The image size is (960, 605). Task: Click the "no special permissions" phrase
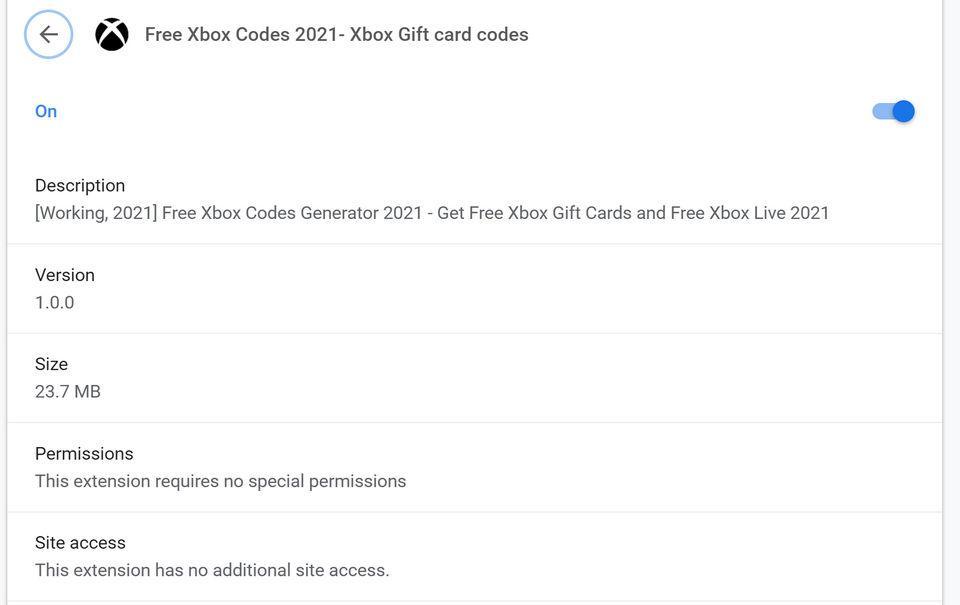(315, 481)
